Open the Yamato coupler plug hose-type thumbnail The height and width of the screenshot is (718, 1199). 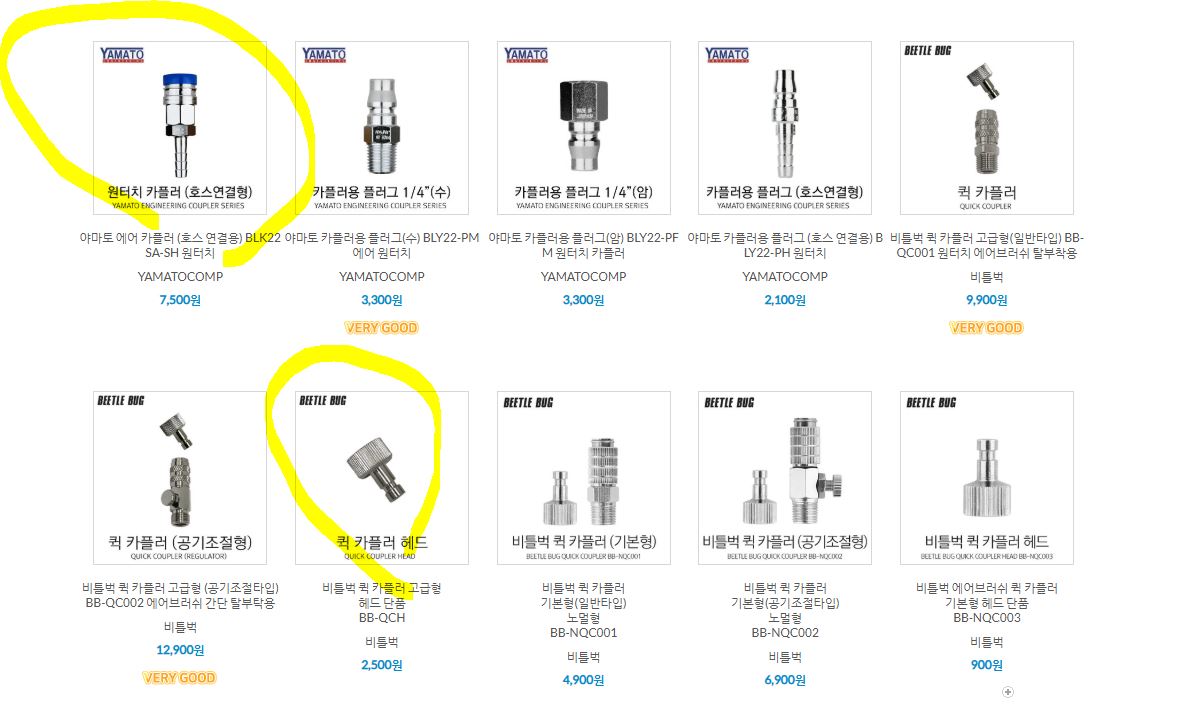tap(785, 128)
